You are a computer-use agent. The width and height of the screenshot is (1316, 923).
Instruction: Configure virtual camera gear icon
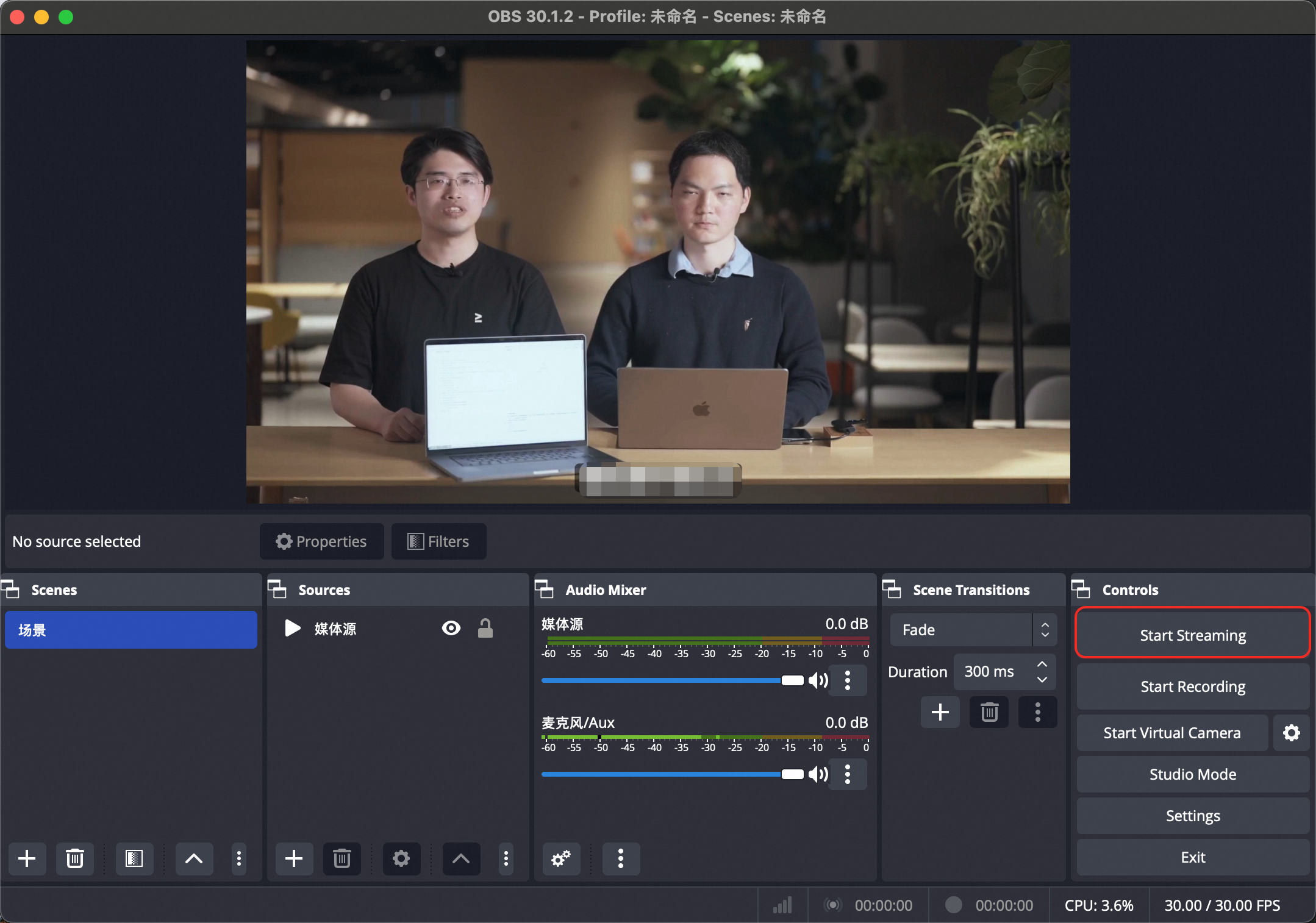click(1291, 733)
